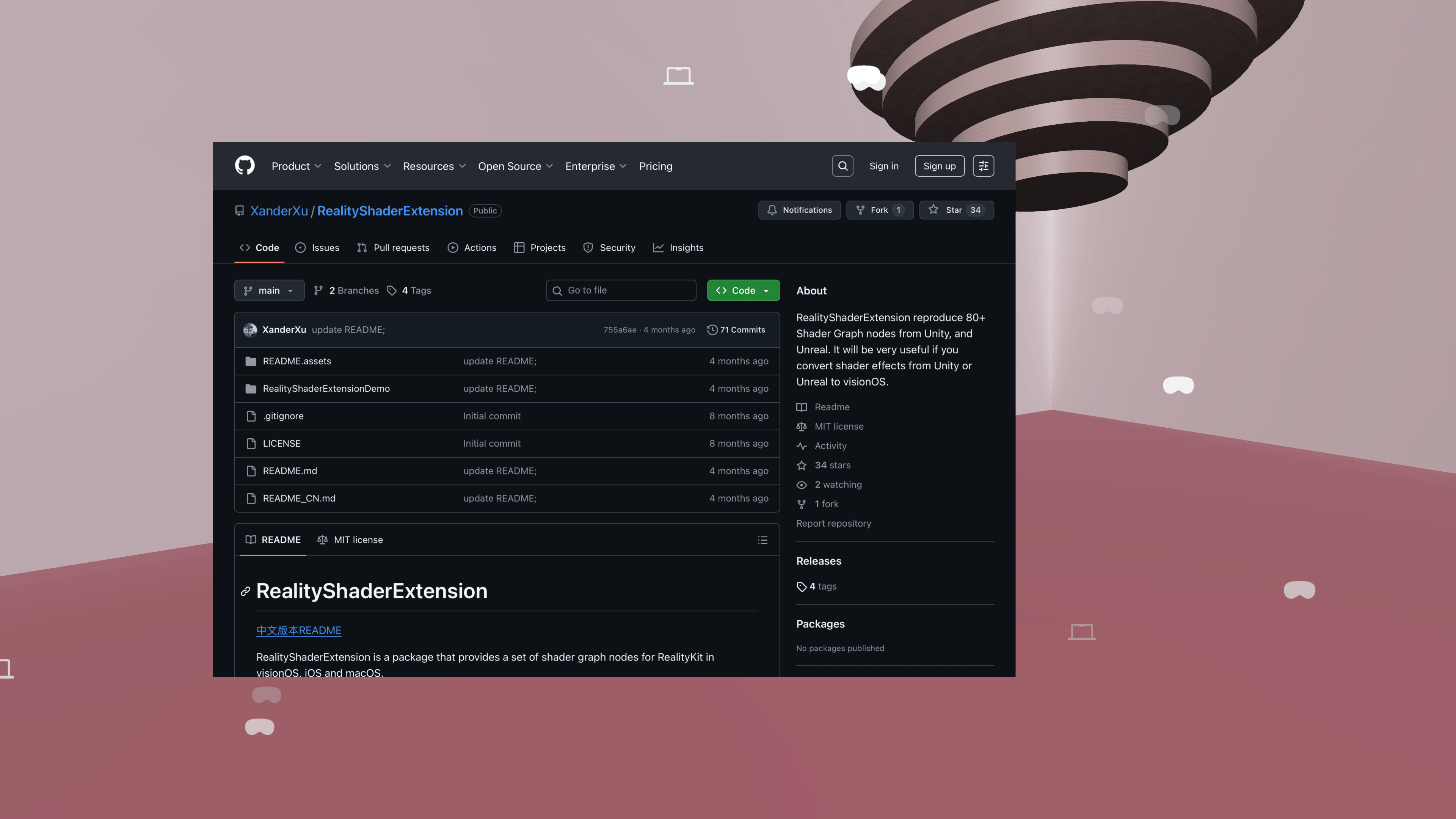Screen dimensions: 1456x819
Task: Click the bell icon in Notifications
Action: (772, 210)
